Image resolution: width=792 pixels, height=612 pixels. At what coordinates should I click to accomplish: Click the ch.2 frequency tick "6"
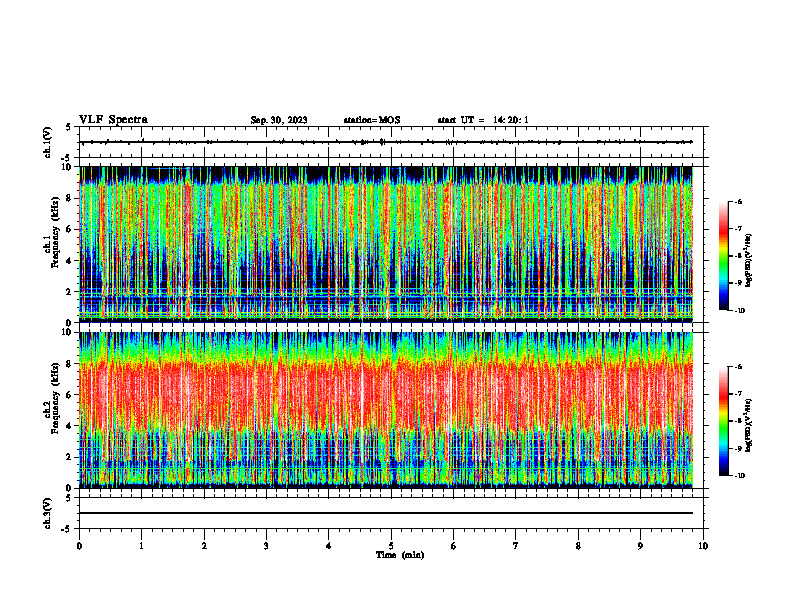pos(69,395)
